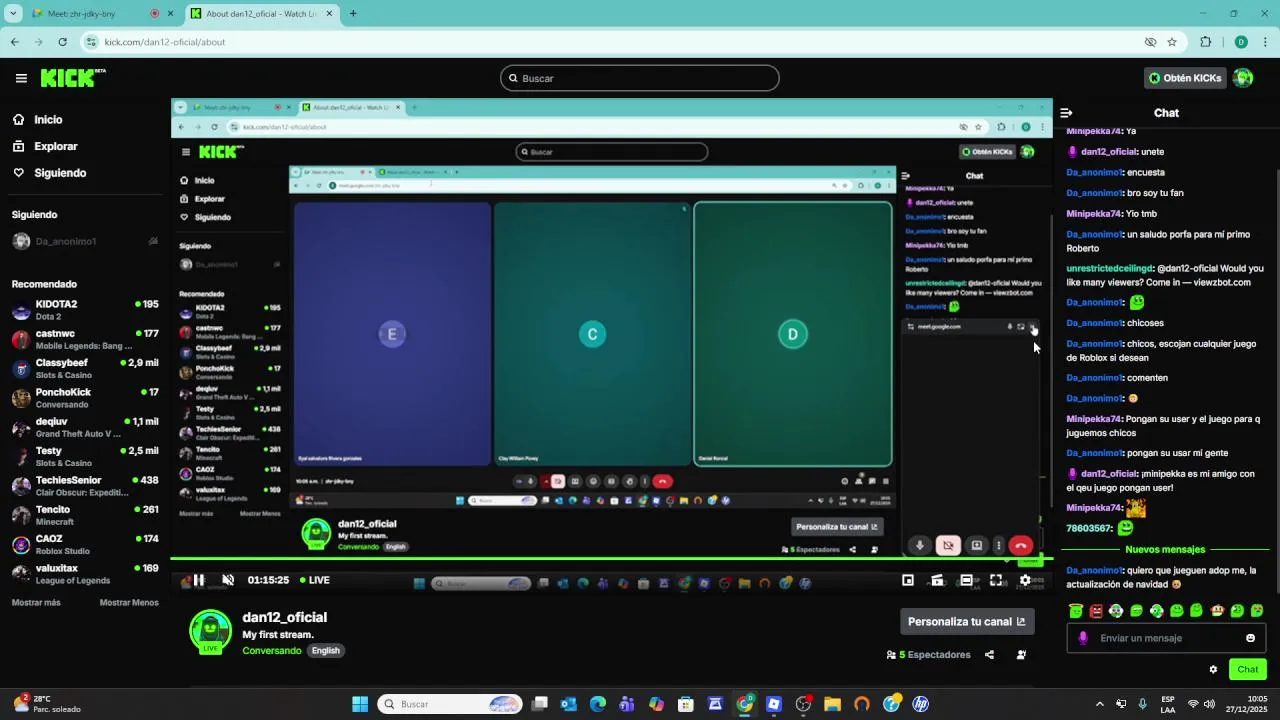The height and width of the screenshot is (720, 1280).
Task: Open Microsoft Edge from the taskbar
Action: point(598,704)
